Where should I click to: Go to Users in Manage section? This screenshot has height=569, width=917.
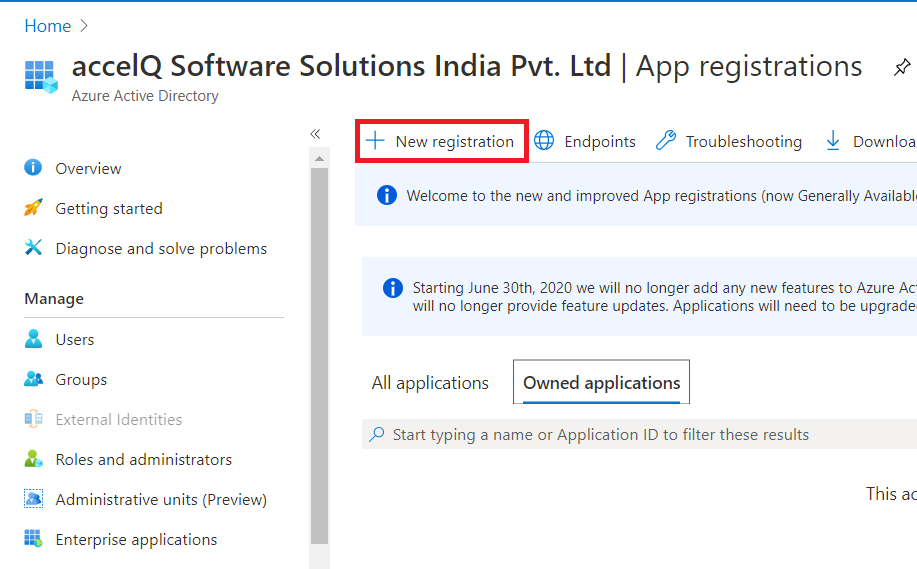pyautogui.click(x=74, y=340)
